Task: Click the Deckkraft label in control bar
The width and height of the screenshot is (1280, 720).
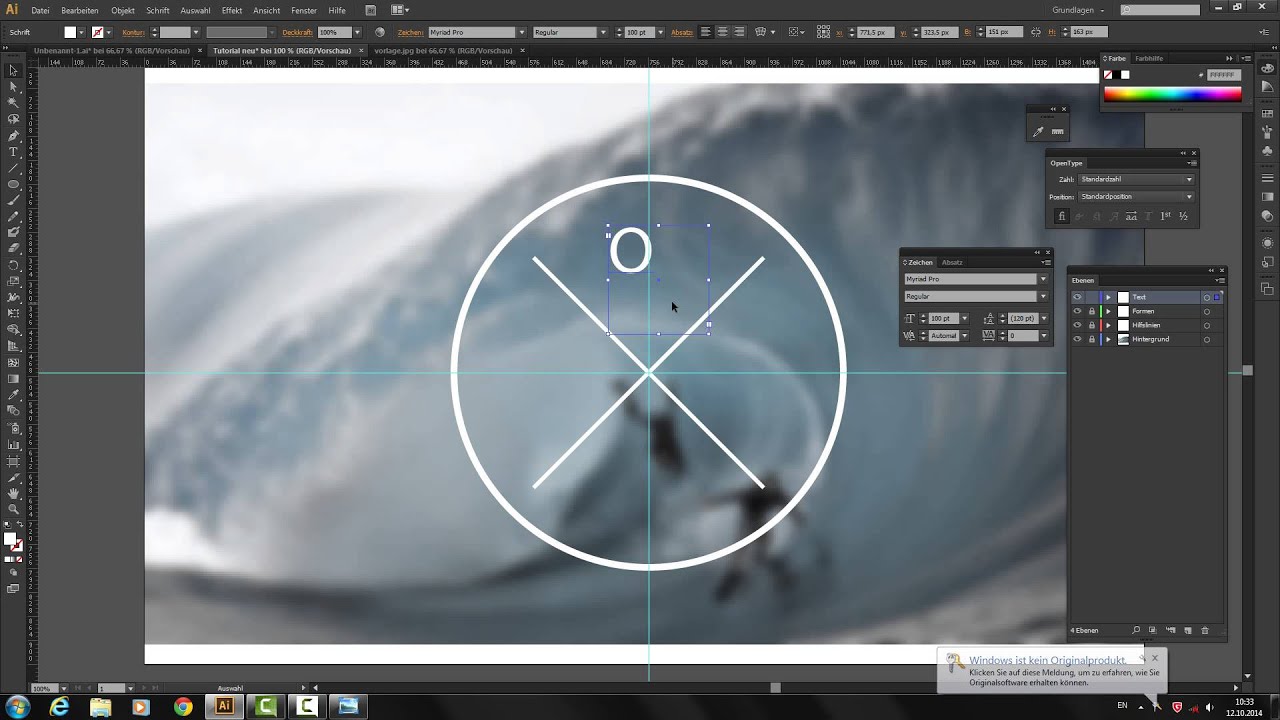Action: (x=297, y=32)
